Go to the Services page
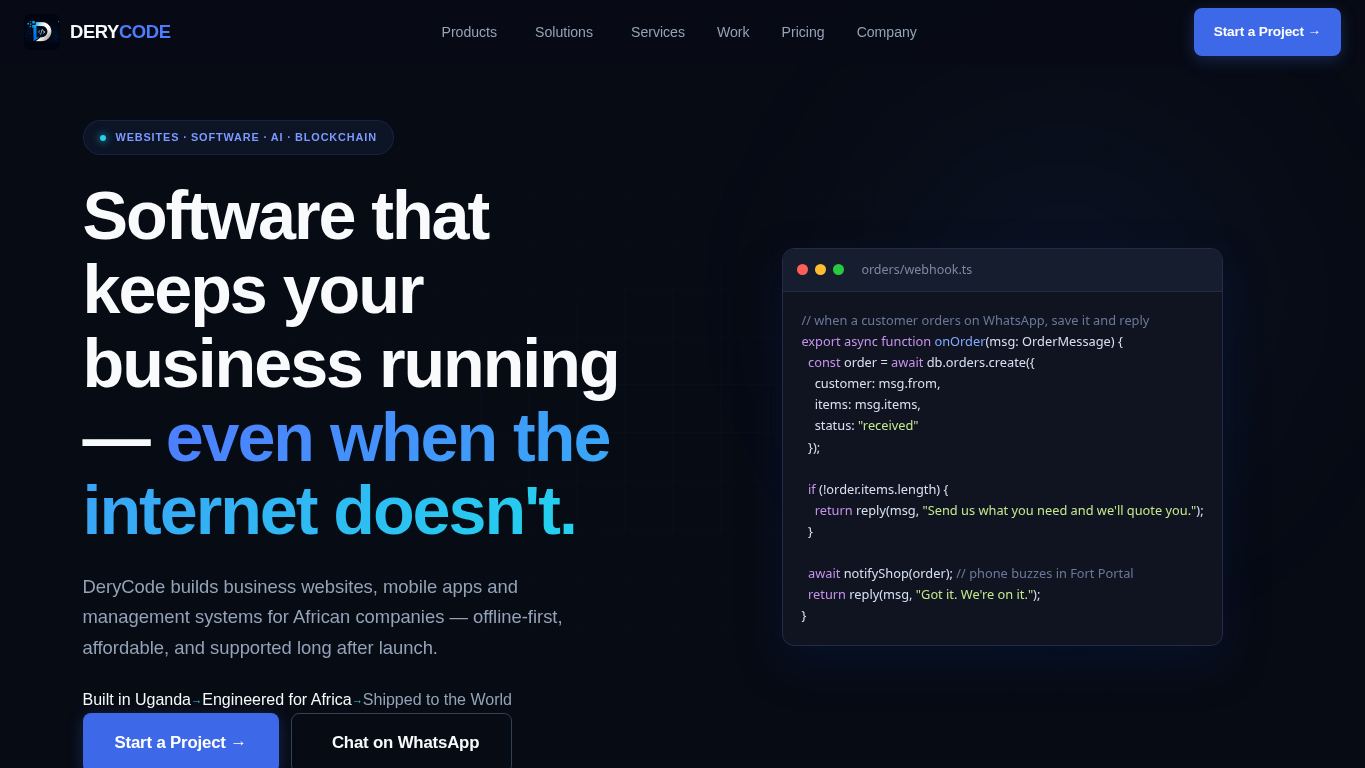This screenshot has height=768, width=1365. (658, 32)
